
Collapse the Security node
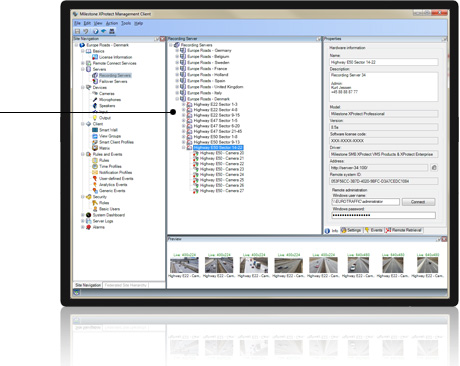coord(83,197)
